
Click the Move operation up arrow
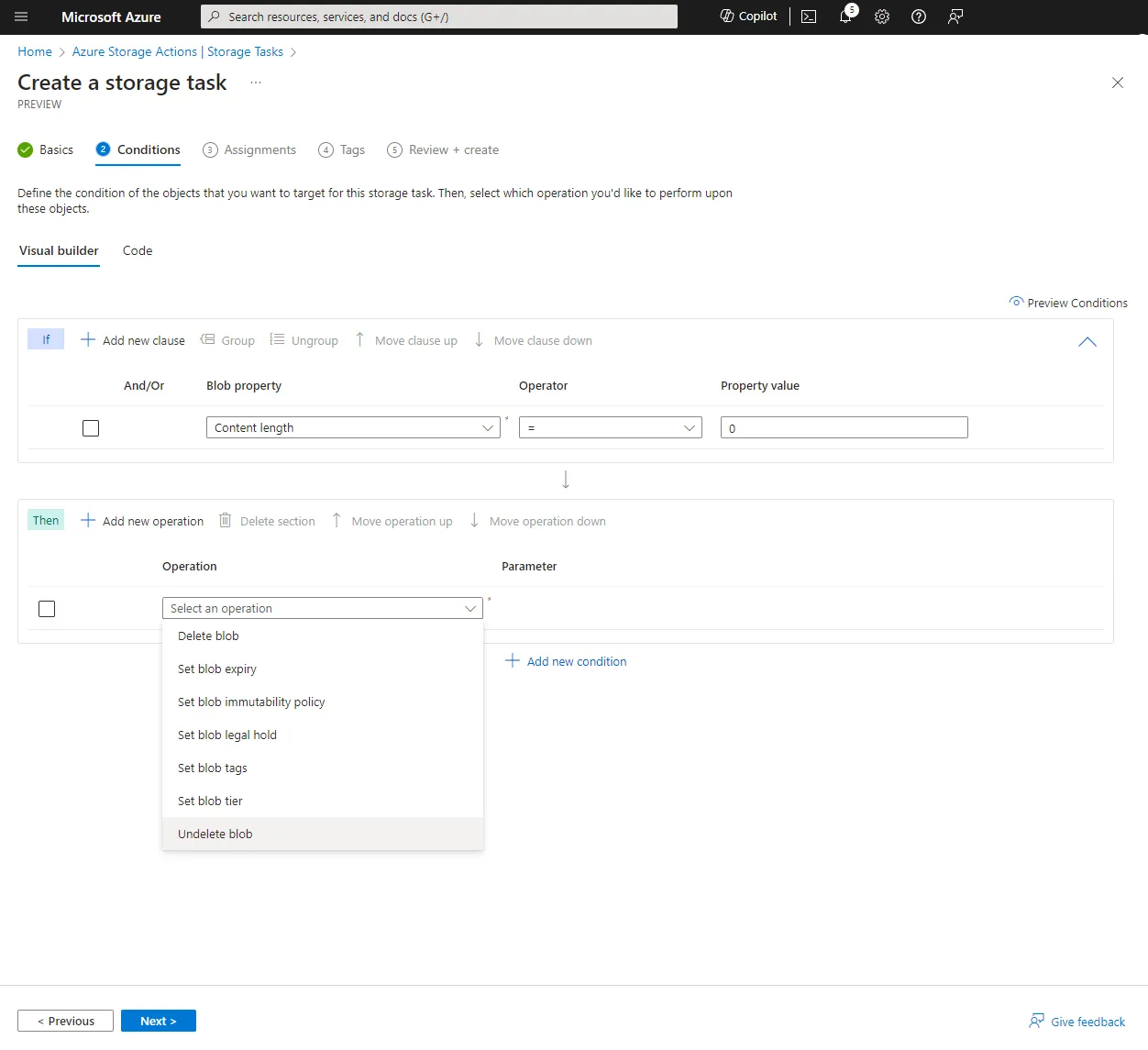pyautogui.click(x=337, y=520)
